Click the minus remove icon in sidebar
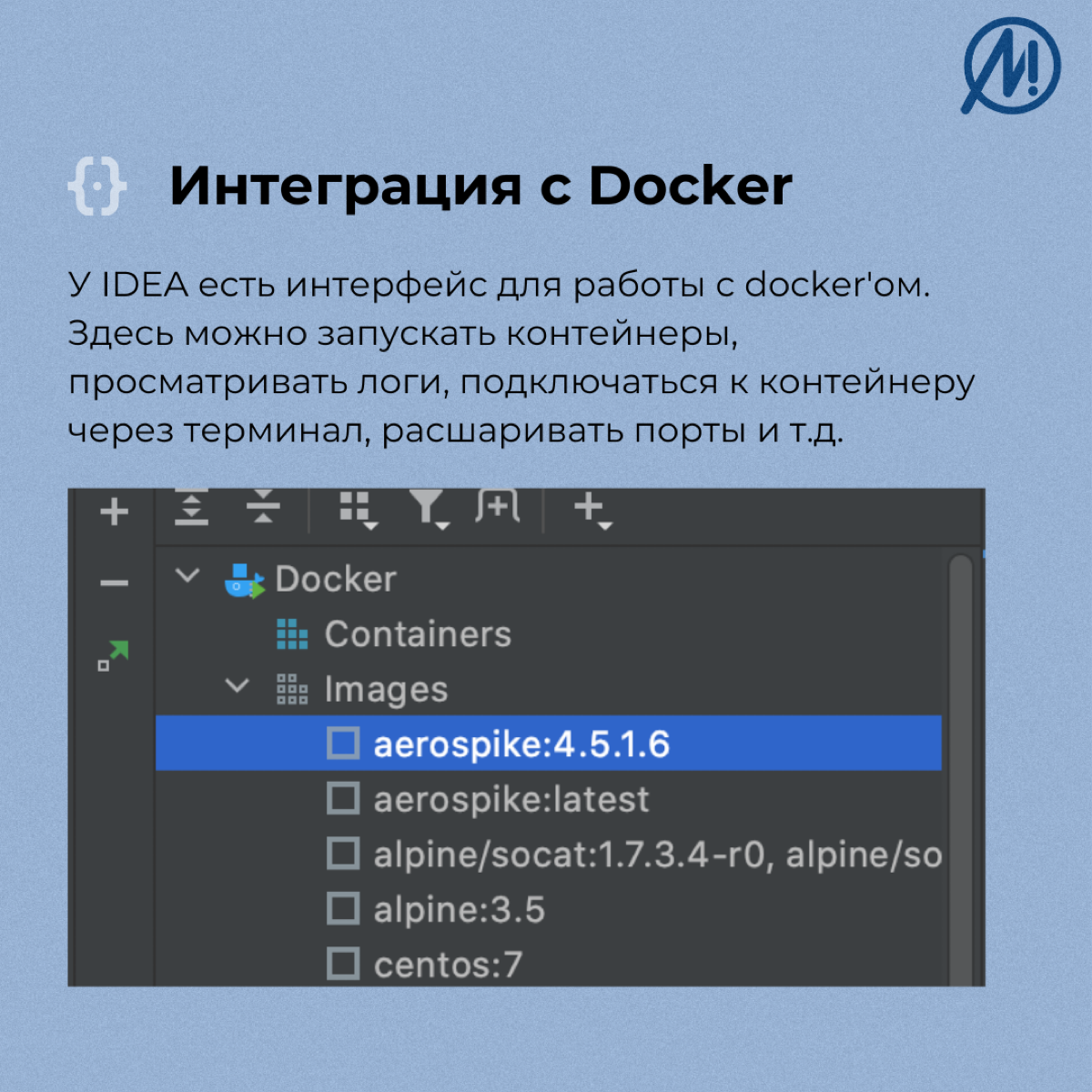1092x1092 pixels. 114,583
